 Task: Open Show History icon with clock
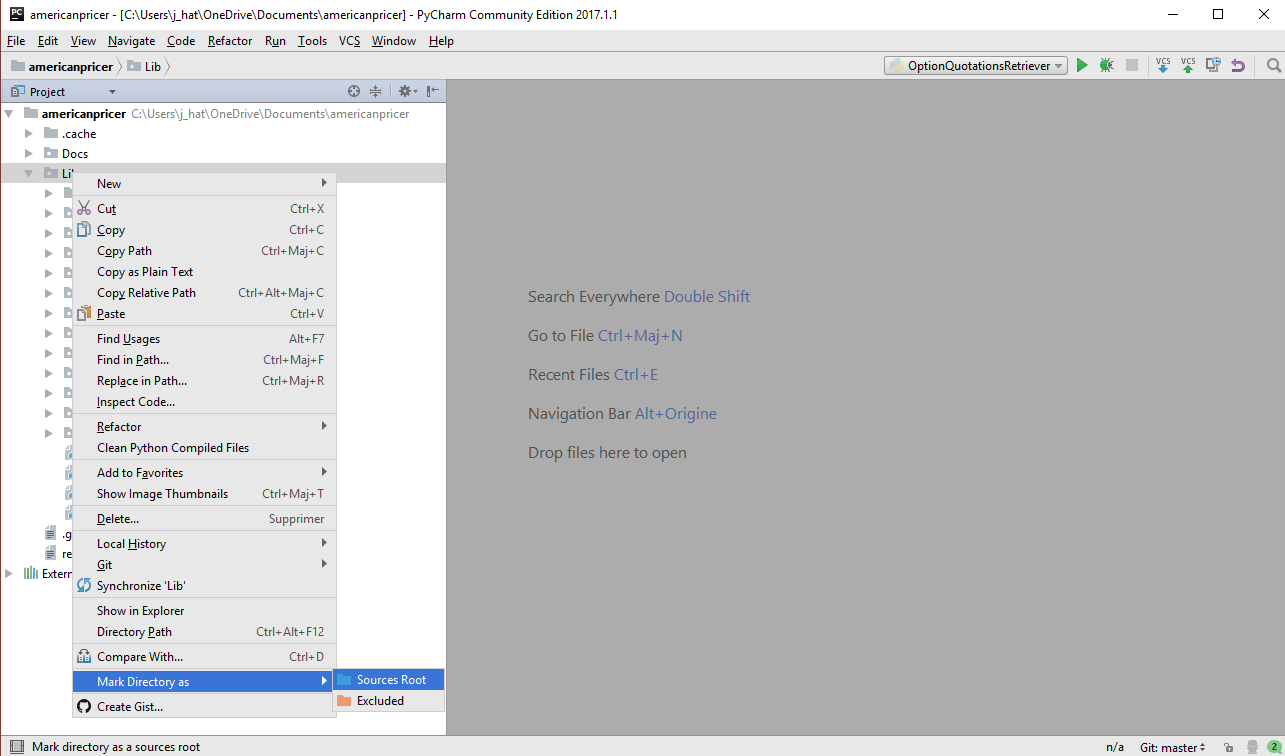click(1213, 65)
